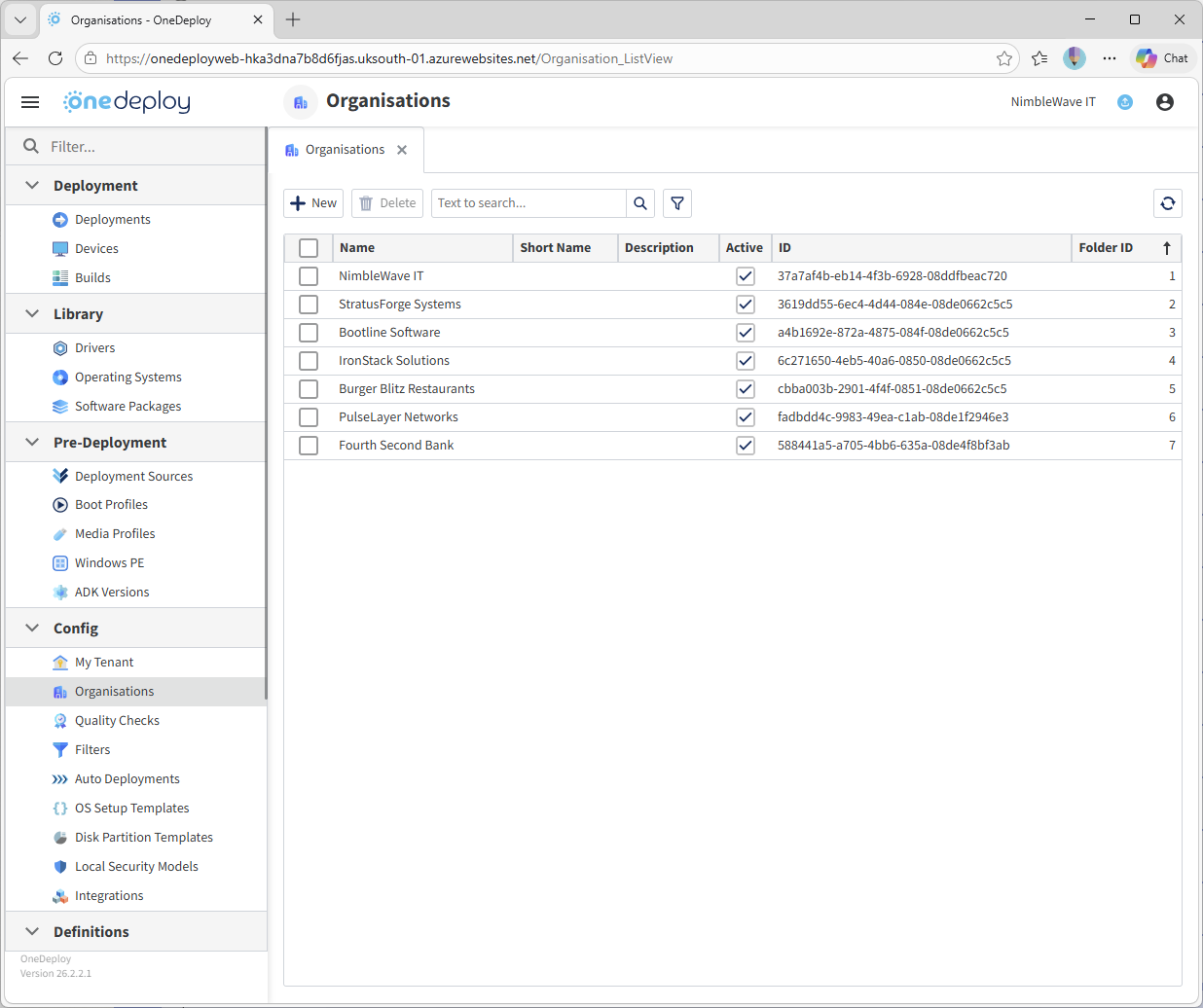
Task: Click the filter funnel icon in toolbar
Action: click(x=677, y=203)
